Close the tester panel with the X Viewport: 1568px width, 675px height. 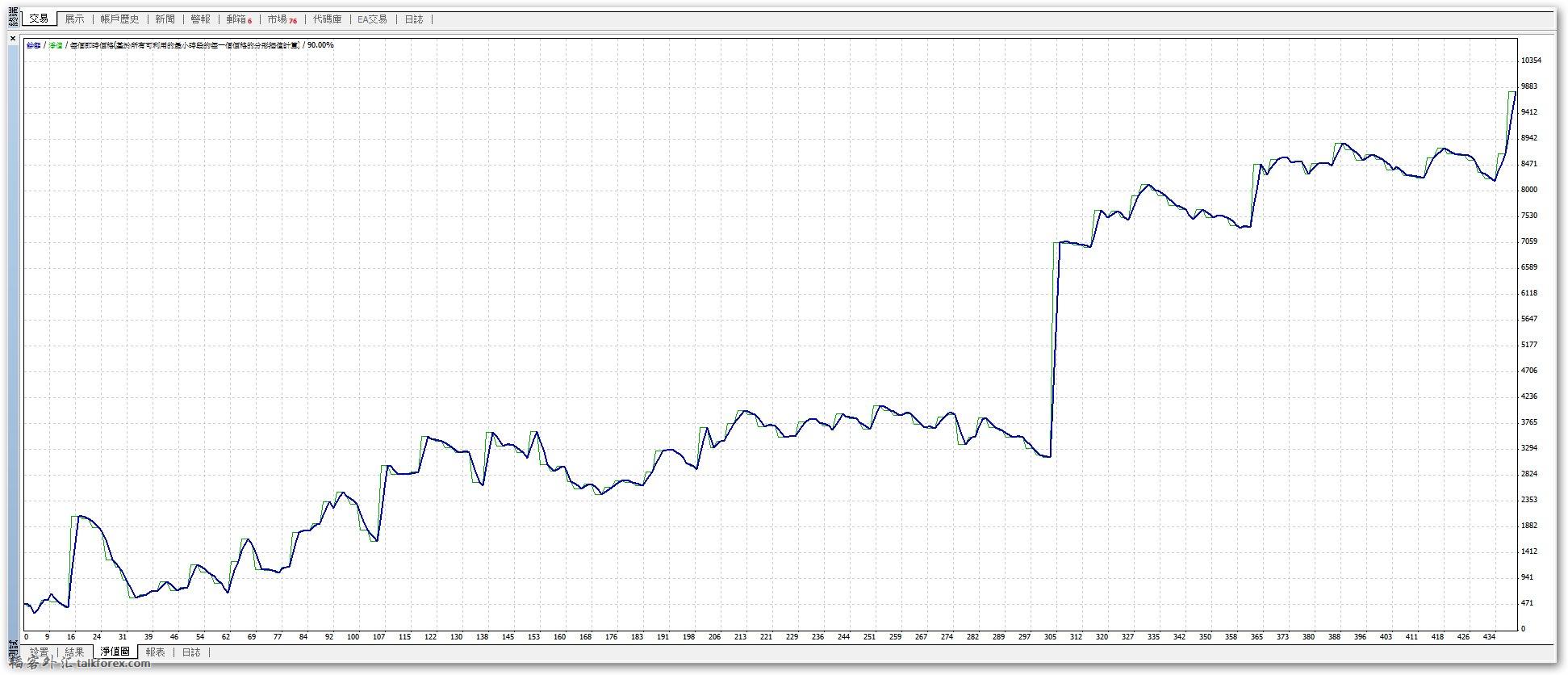coord(13,38)
